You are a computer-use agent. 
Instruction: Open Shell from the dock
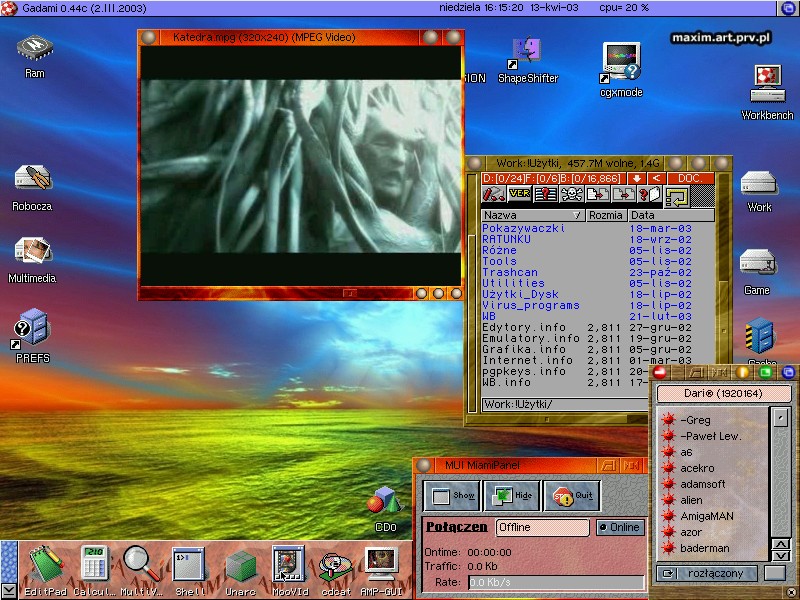pos(189,564)
